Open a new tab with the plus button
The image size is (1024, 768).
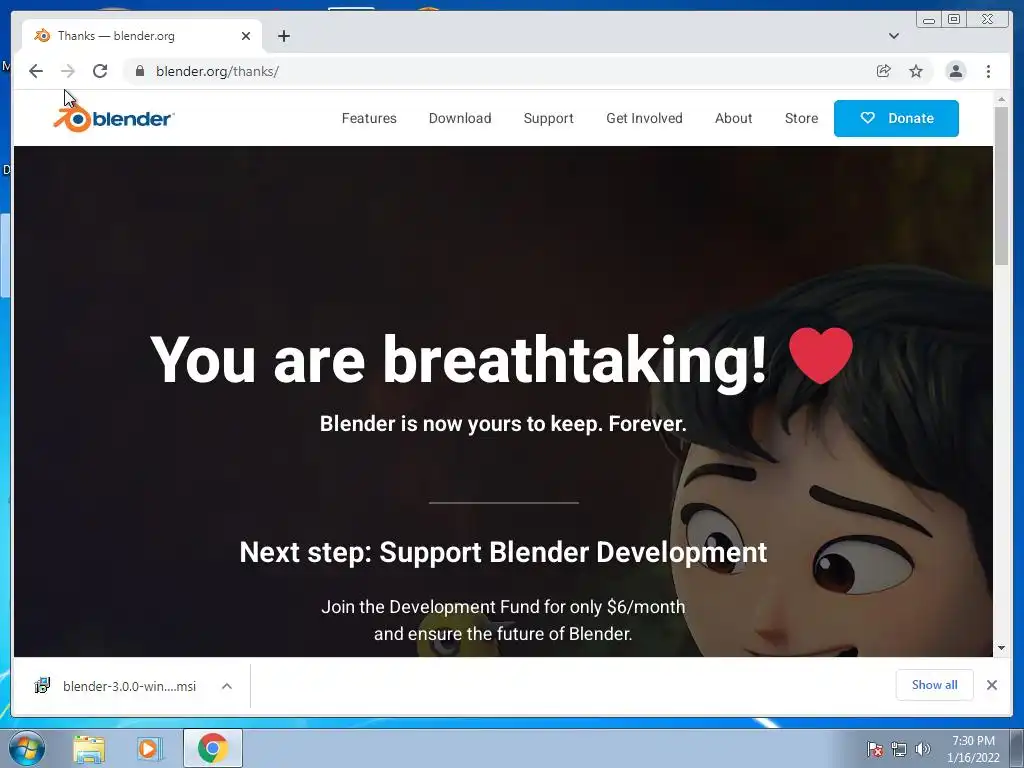(283, 36)
